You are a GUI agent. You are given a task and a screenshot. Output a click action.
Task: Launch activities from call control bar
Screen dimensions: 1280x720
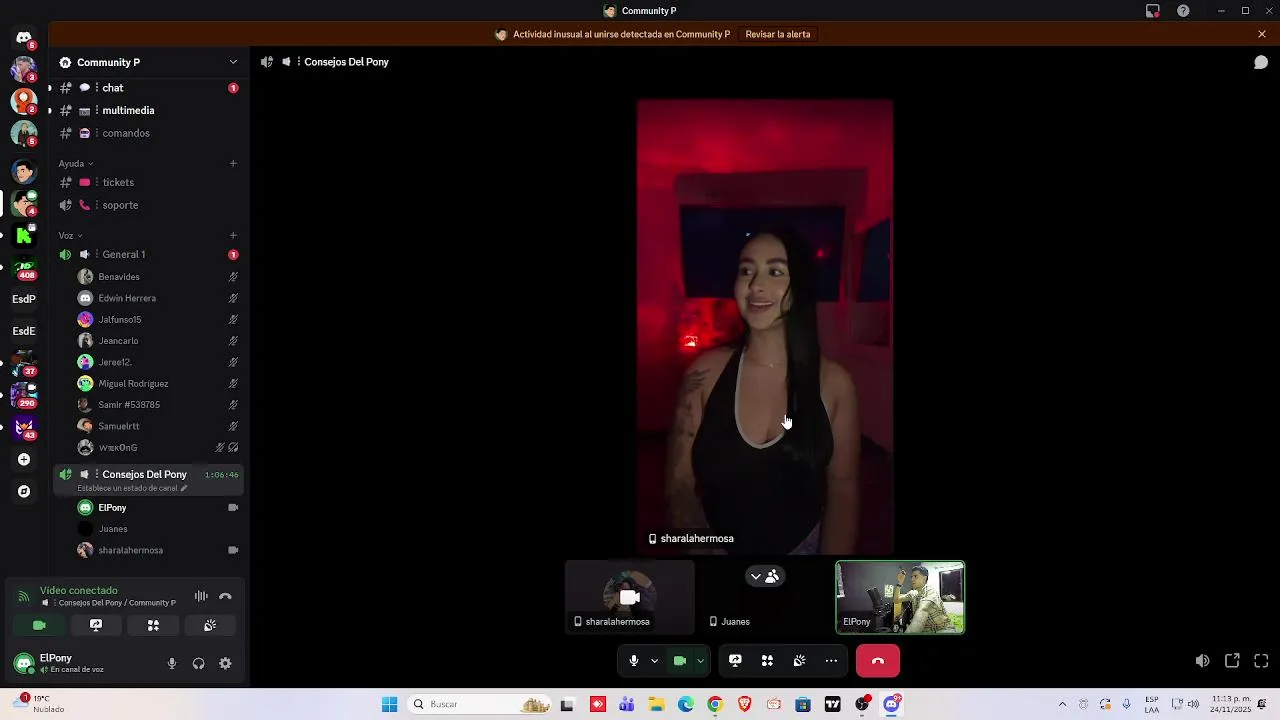tap(767, 661)
